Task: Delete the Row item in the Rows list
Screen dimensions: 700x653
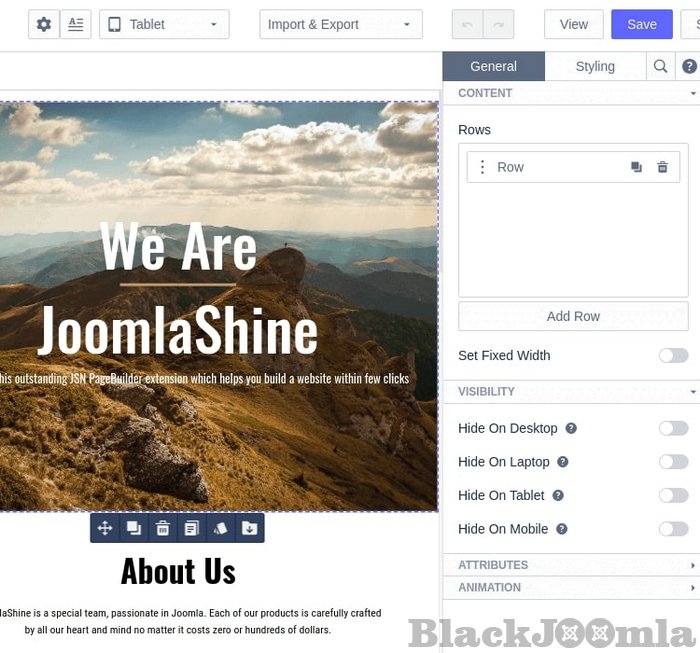Action: tap(662, 167)
